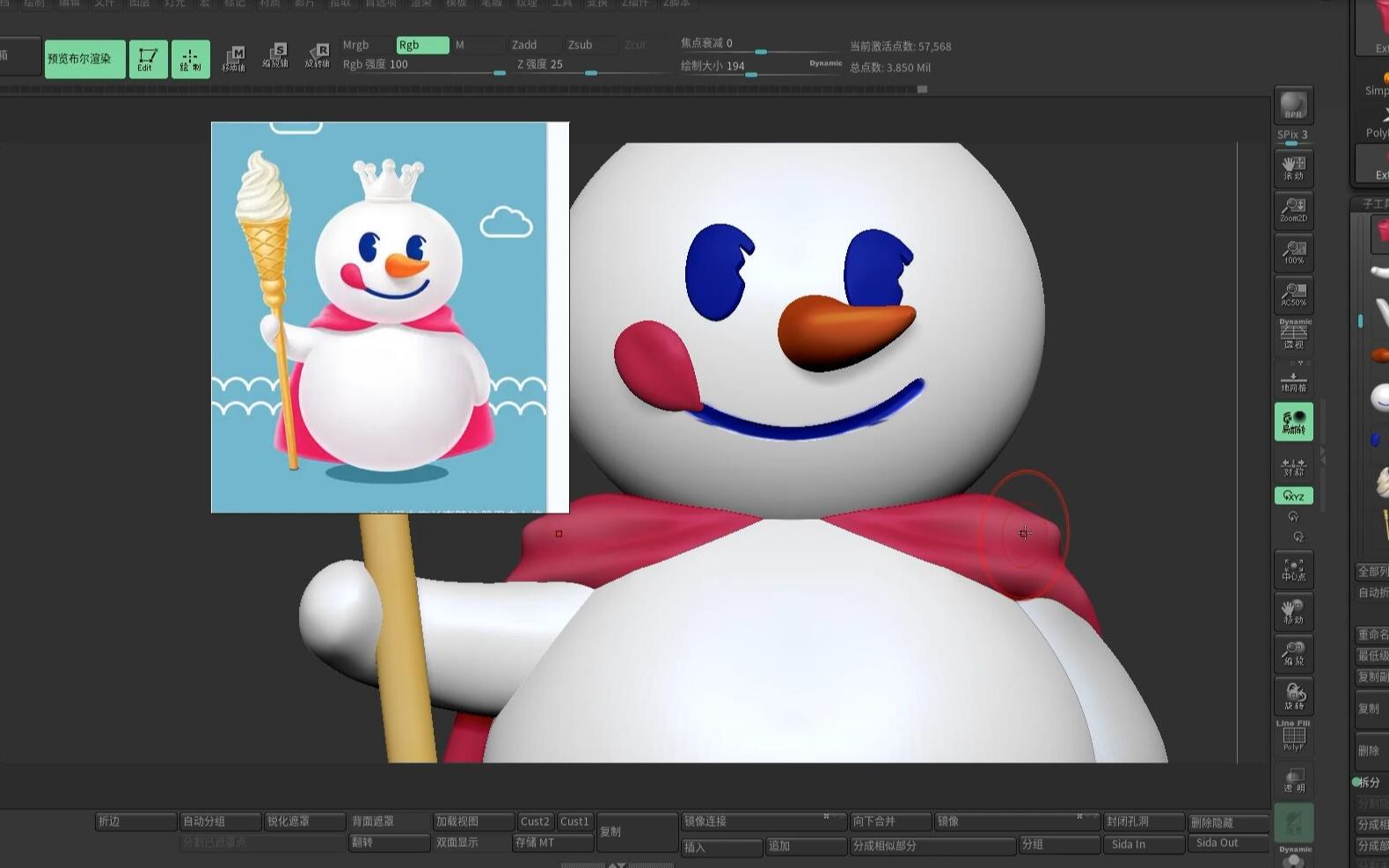Select the 移动轴 move gizmo icon
Screen dimensions: 1389x868
pos(233,59)
